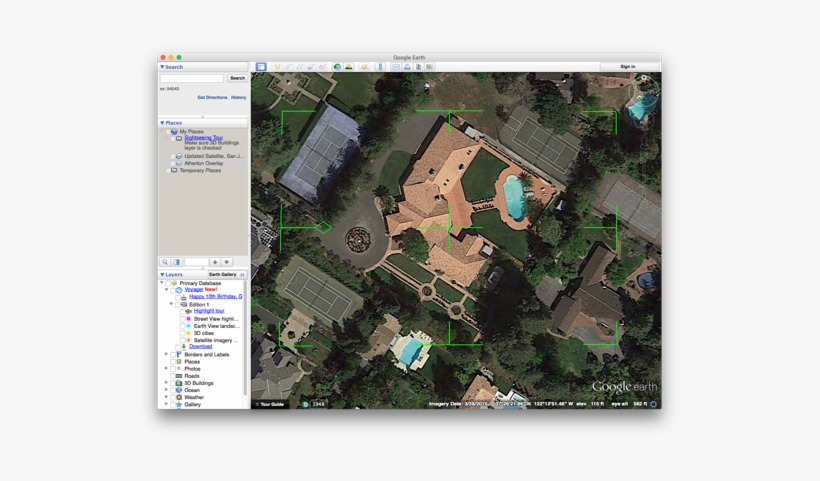Collapse the Primary Database tree node
Image resolution: width=820 pixels, height=481 pixels.
[x=162, y=283]
